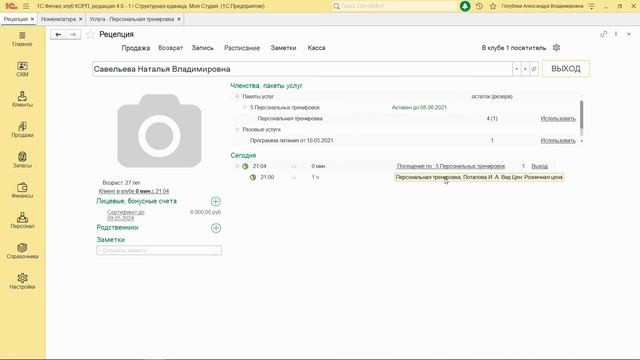Image resolution: width=640 pixels, height=360 pixels.
Task: Click the green notification bell icon
Action: tap(465, 6)
